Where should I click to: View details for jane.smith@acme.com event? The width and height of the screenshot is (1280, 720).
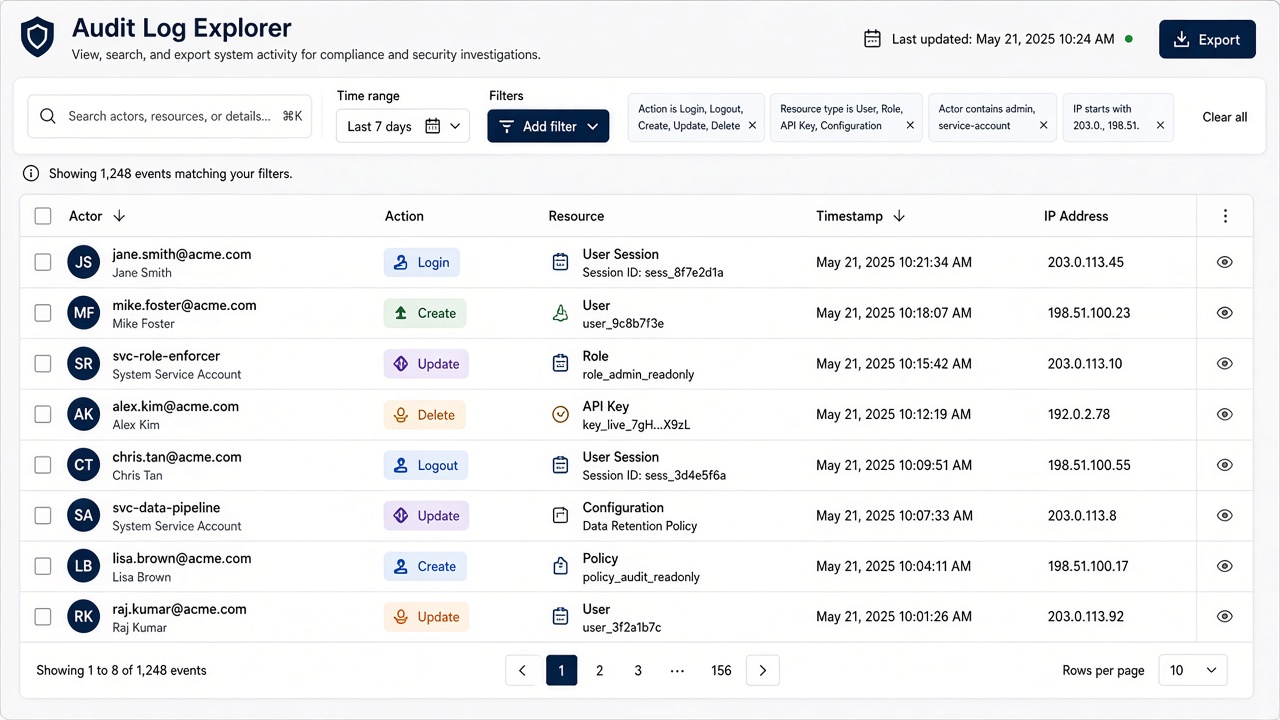point(1224,262)
